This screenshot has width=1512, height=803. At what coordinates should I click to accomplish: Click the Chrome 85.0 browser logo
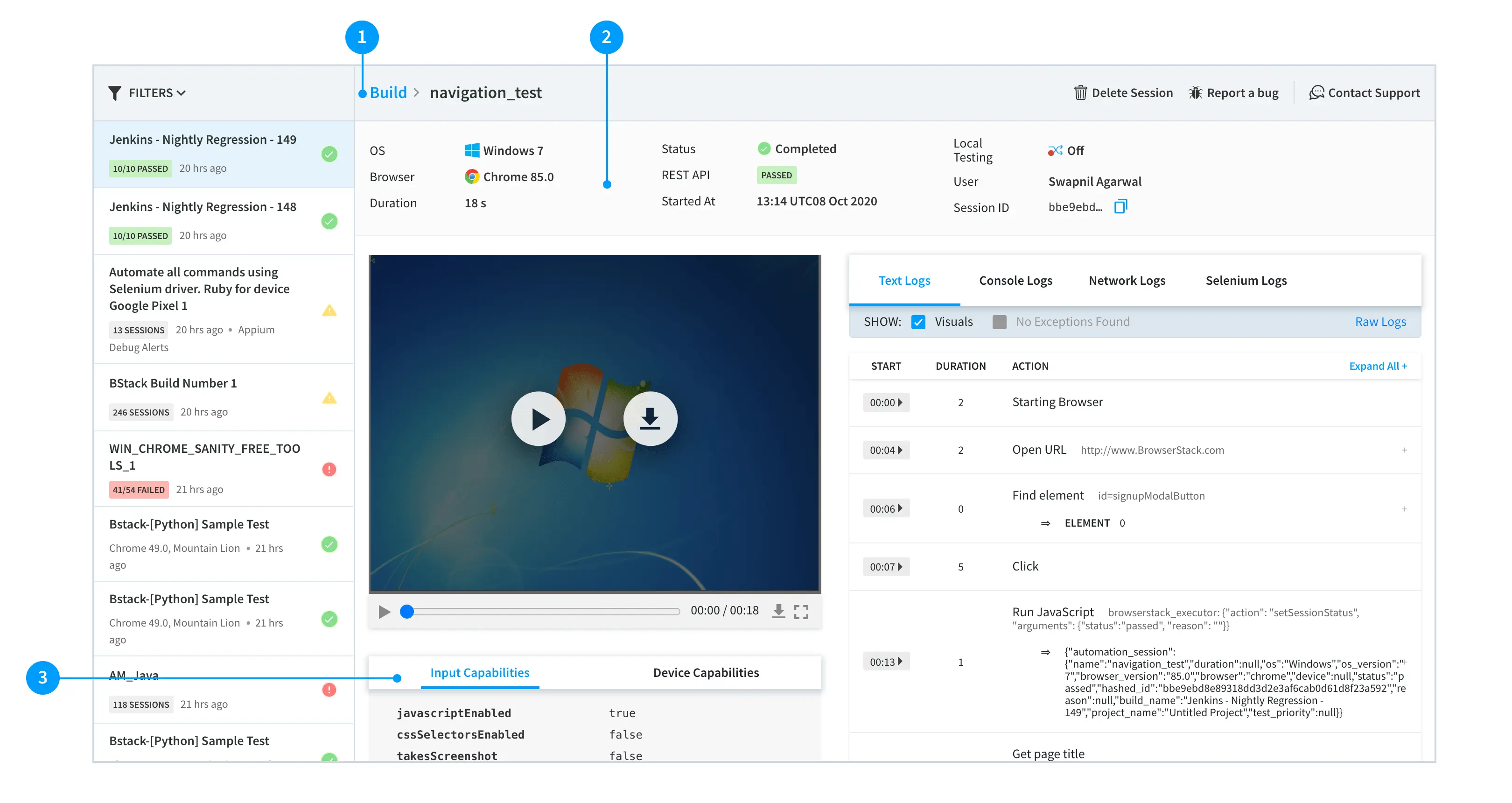(x=472, y=176)
